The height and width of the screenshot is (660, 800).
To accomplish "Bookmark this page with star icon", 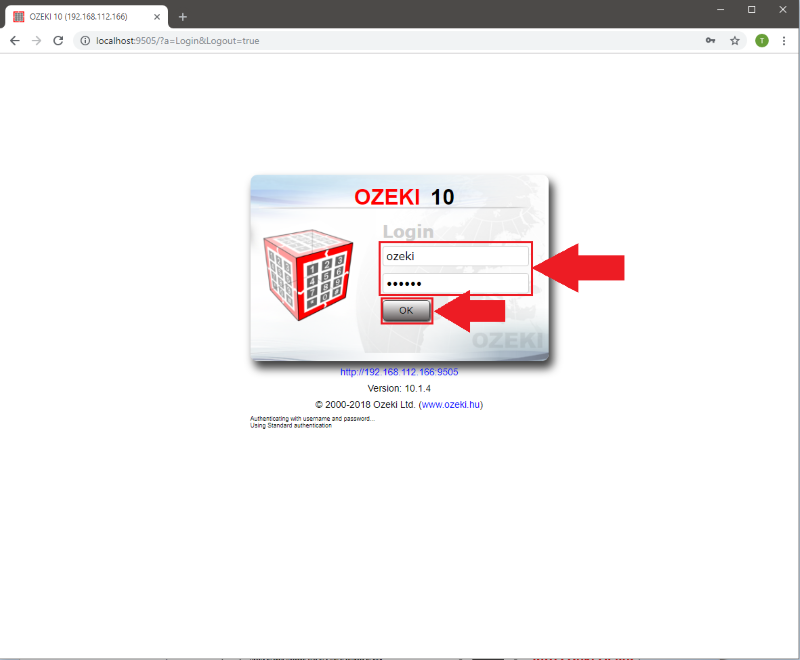I will coord(735,41).
